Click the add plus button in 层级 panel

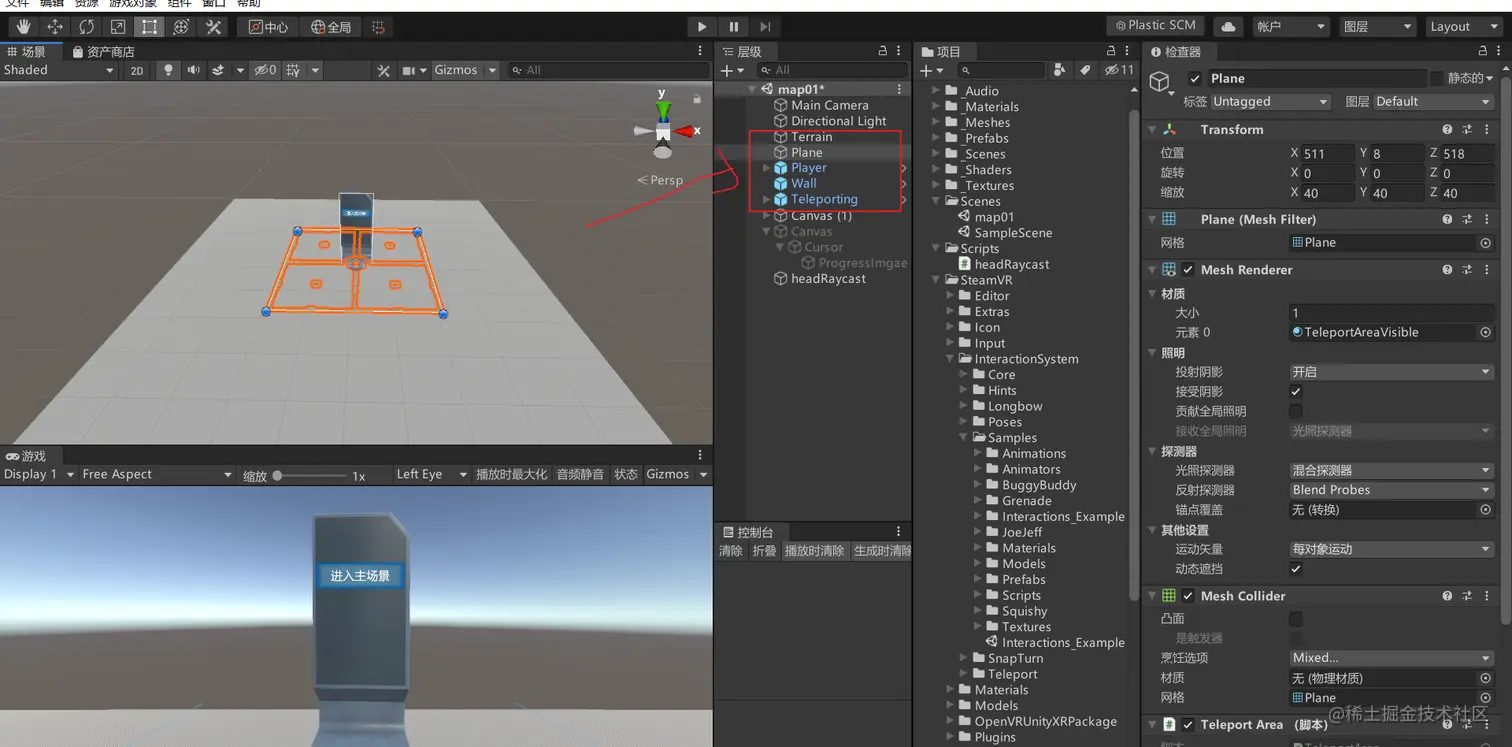click(727, 70)
